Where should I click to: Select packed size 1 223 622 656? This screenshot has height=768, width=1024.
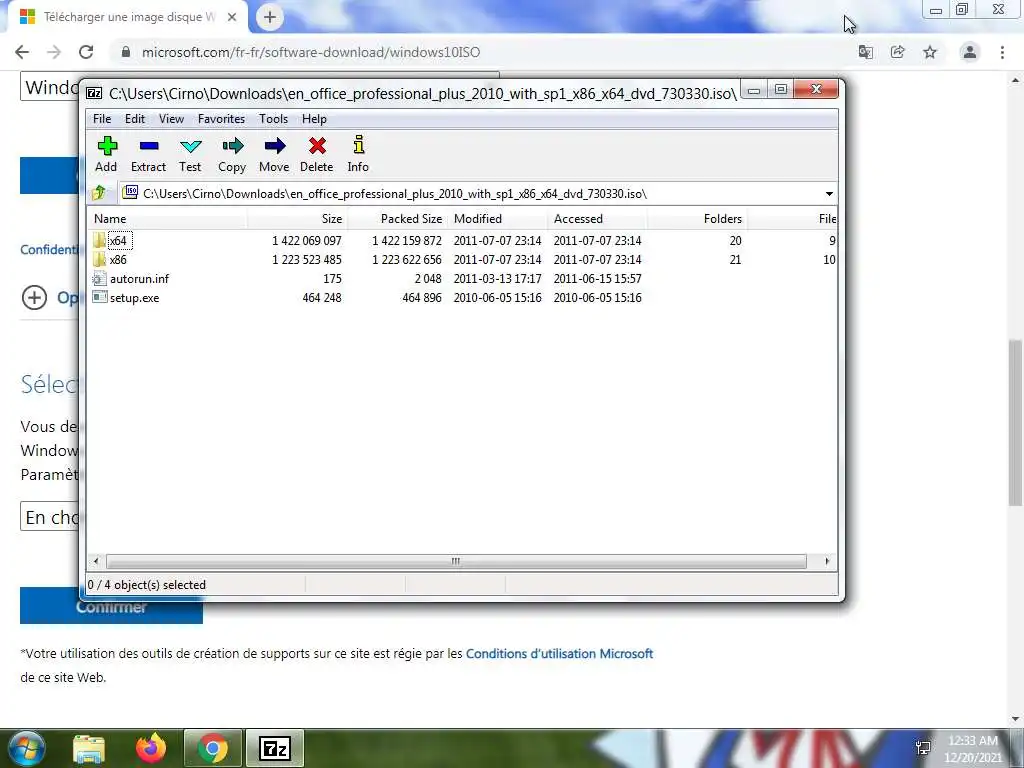tap(406, 260)
